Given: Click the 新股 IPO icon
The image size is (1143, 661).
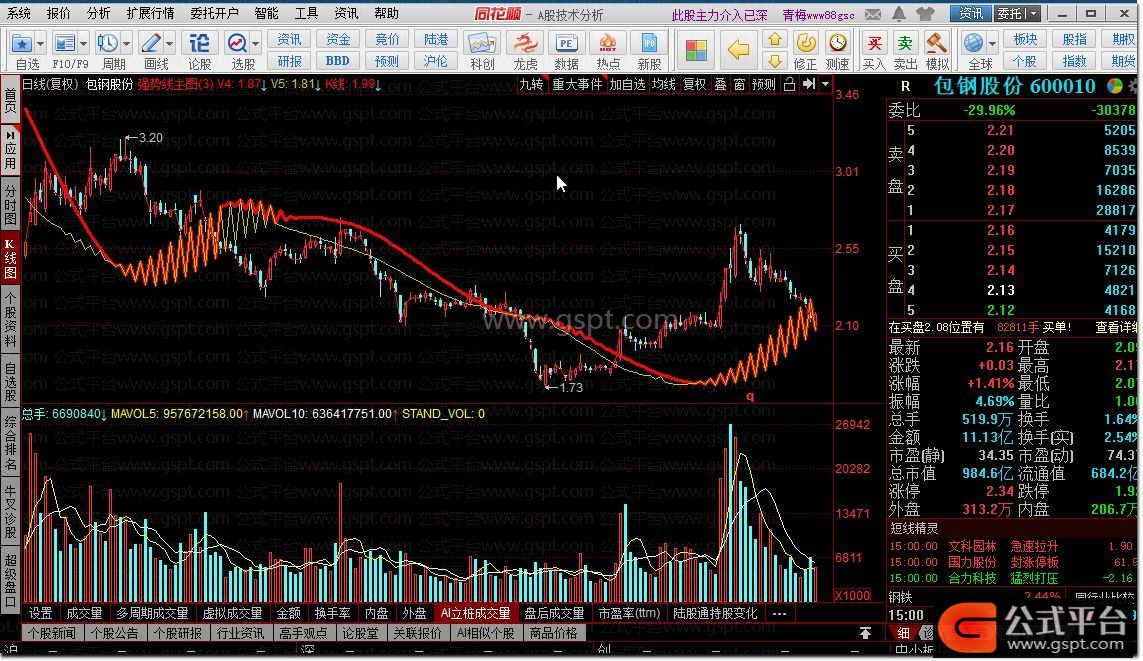Looking at the screenshot, I should click(x=649, y=44).
